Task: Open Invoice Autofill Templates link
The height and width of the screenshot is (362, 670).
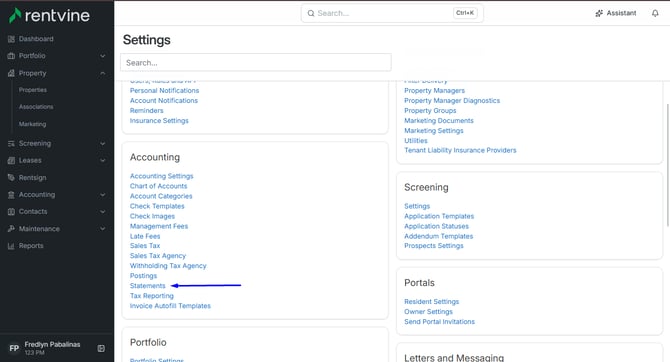Action: pos(170,306)
